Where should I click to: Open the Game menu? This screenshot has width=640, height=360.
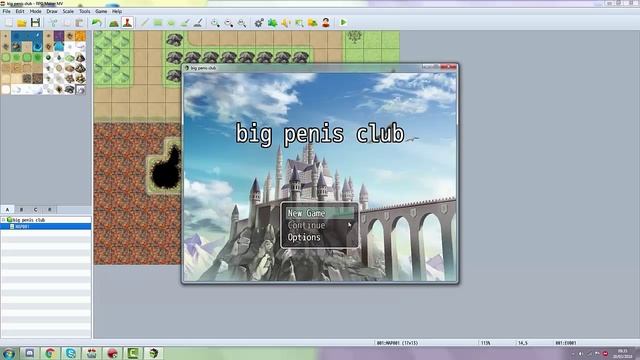point(101,11)
